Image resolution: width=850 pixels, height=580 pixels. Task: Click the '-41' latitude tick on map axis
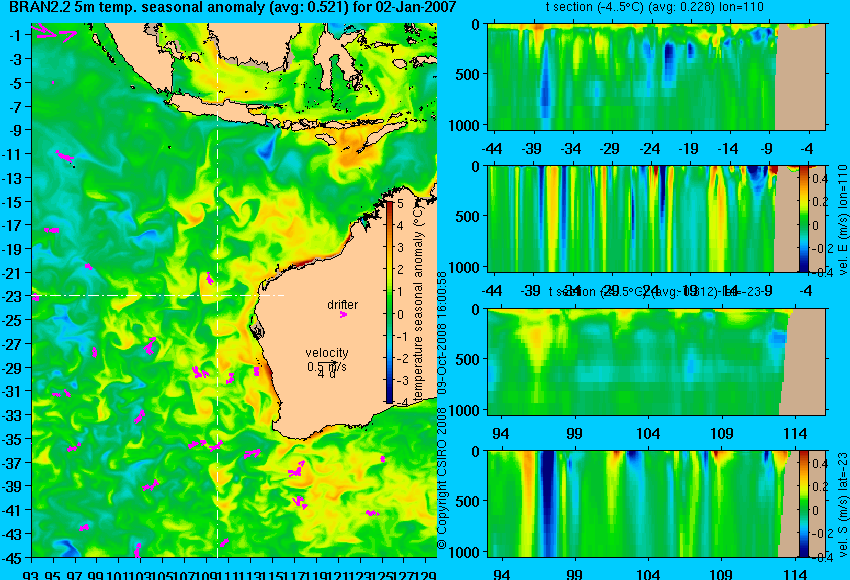click(x=12, y=510)
